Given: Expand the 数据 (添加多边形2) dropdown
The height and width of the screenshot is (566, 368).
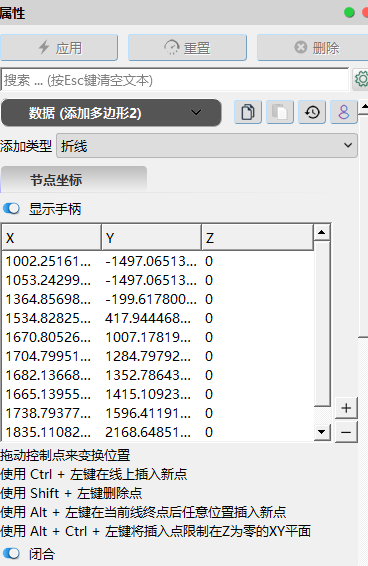Looking at the screenshot, I should pos(111,113).
